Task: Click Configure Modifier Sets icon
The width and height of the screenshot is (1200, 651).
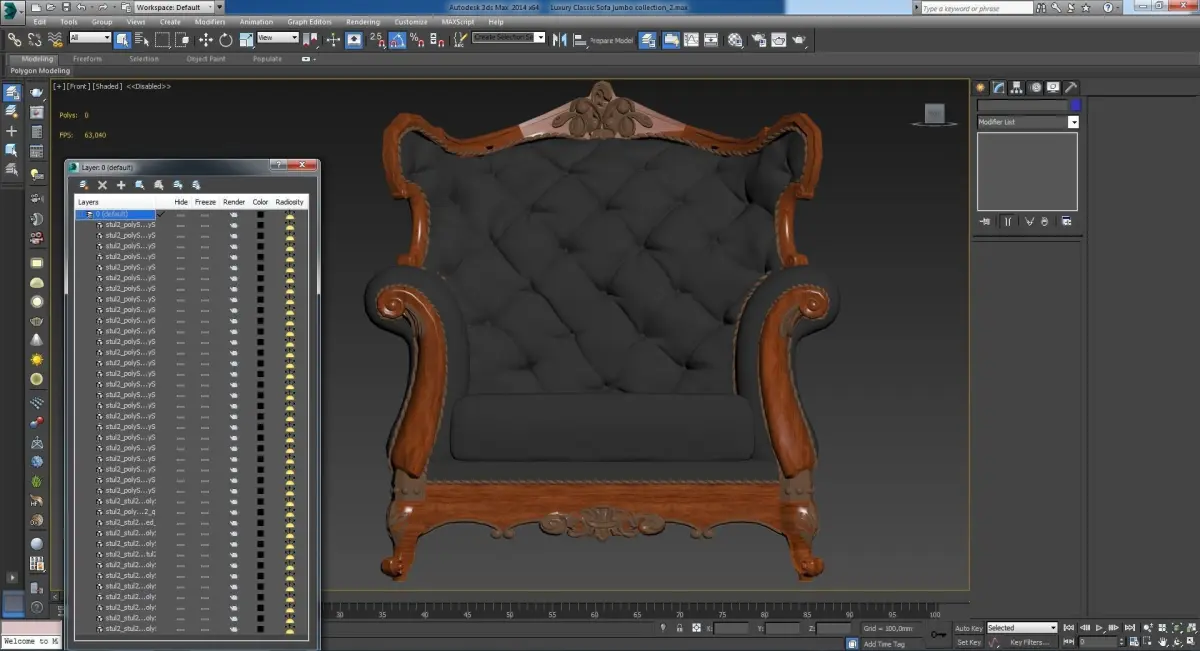Action: [x=1067, y=221]
